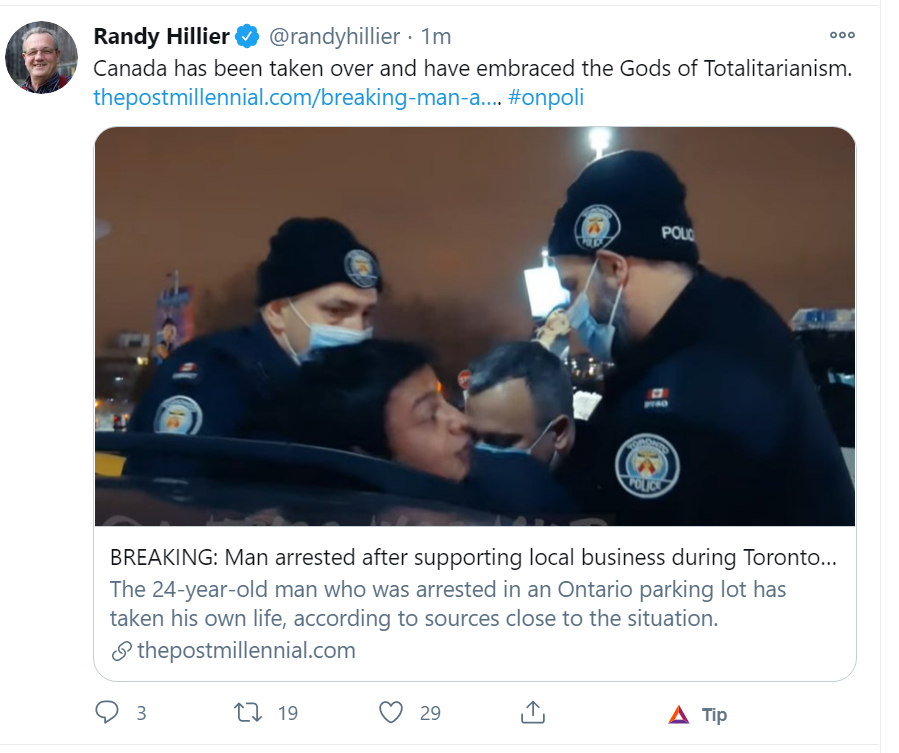
Task: Open Randy Hillier display name link
Action: pyautogui.click(x=161, y=37)
